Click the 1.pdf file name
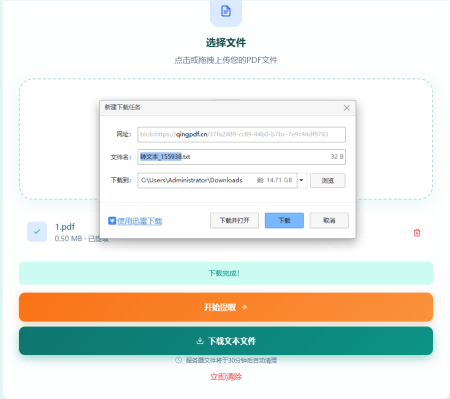 [65, 227]
